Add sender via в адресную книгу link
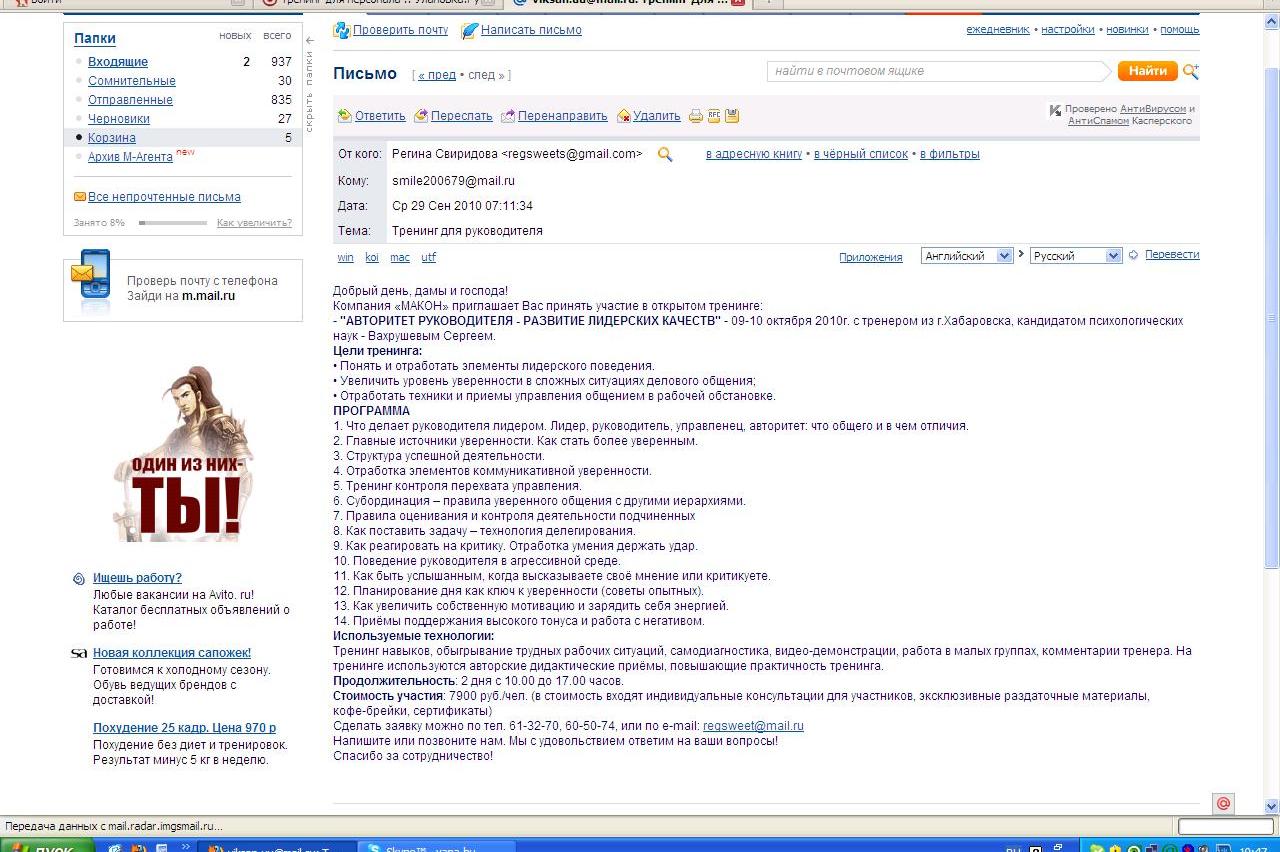This screenshot has width=1280, height=852. point(754,154)
